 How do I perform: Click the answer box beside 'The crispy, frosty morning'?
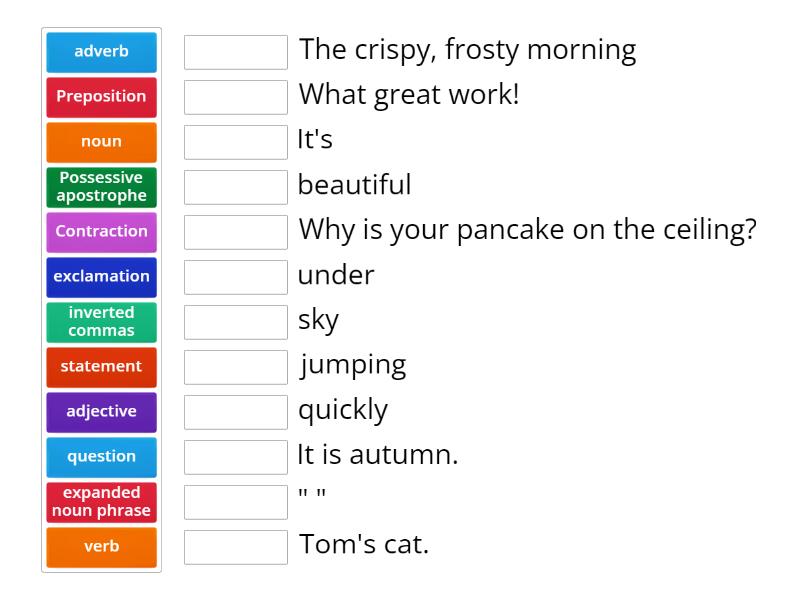pyautogui.click(x=235, y=51)
